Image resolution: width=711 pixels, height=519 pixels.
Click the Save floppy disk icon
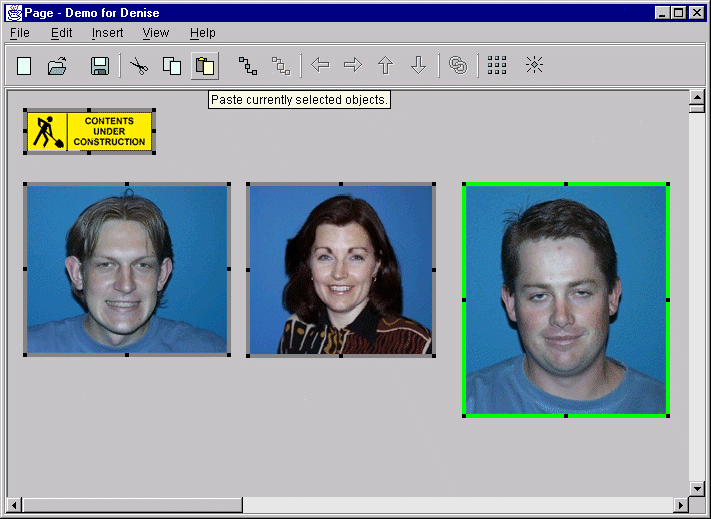click(99, 66)
